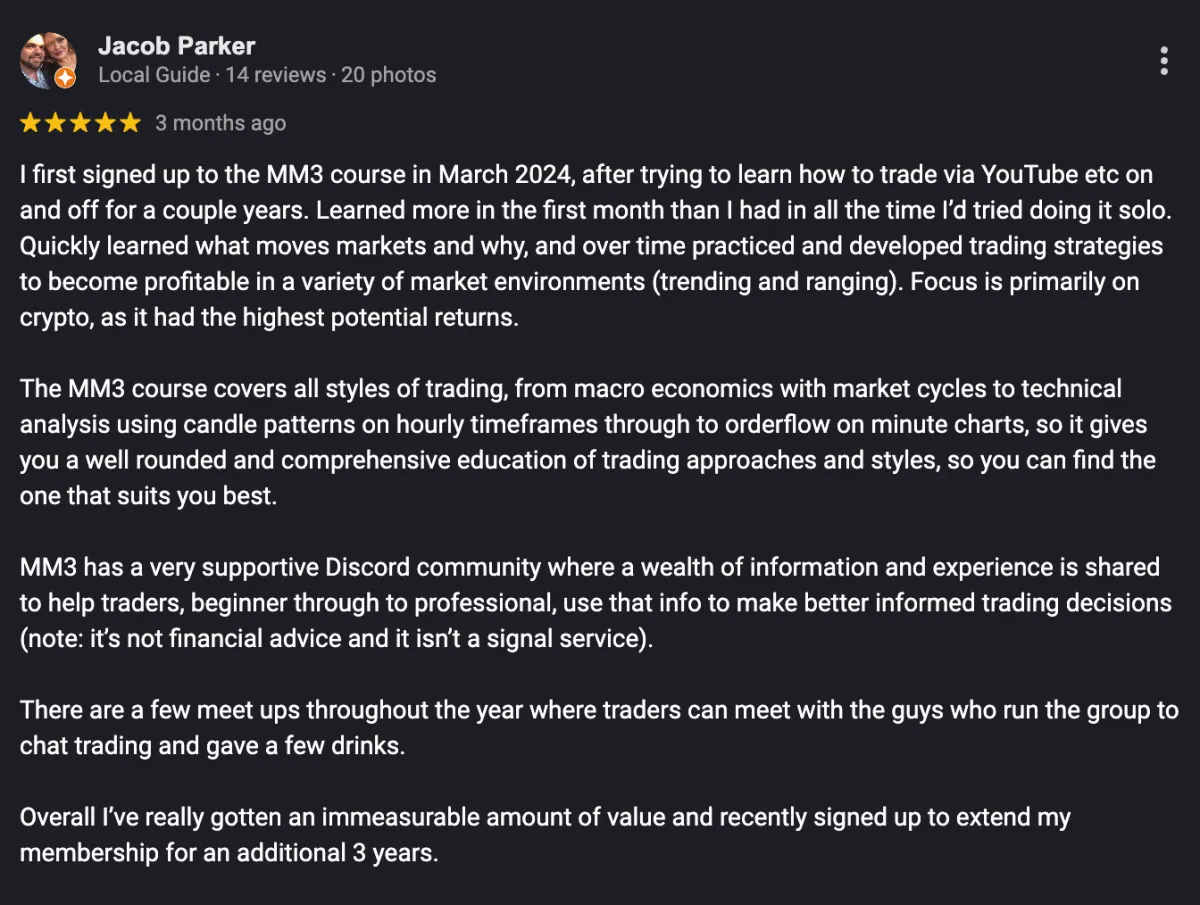Click the word 'YouTube' in the review
Image resolution: width=1200 pixels, height=905 pixels.
pyautogui.click(x=1029, y=175)
